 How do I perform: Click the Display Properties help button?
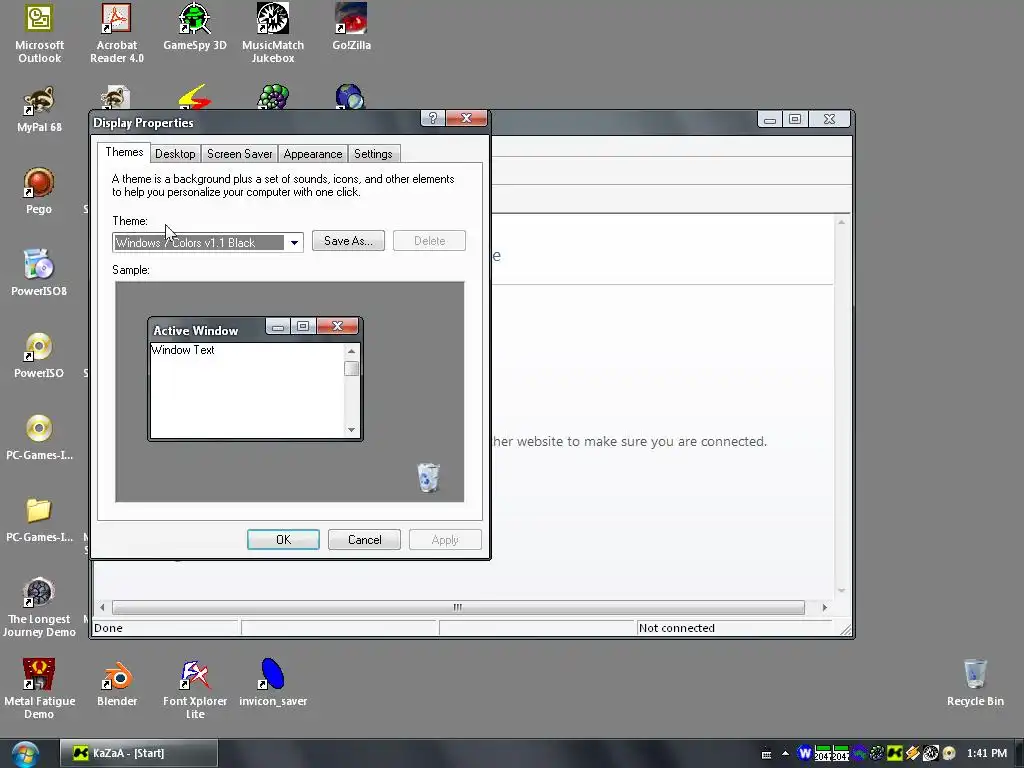[433, 118]
